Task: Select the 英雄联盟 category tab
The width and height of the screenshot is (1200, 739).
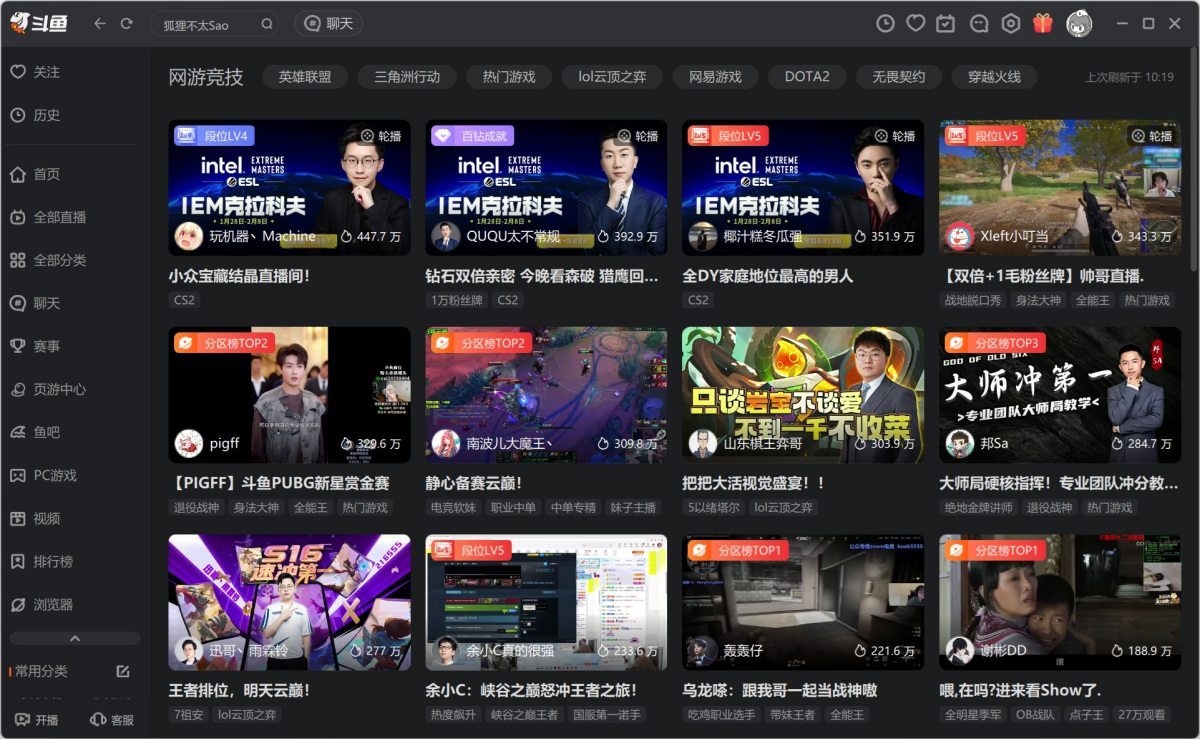Action: pos(305,77)
